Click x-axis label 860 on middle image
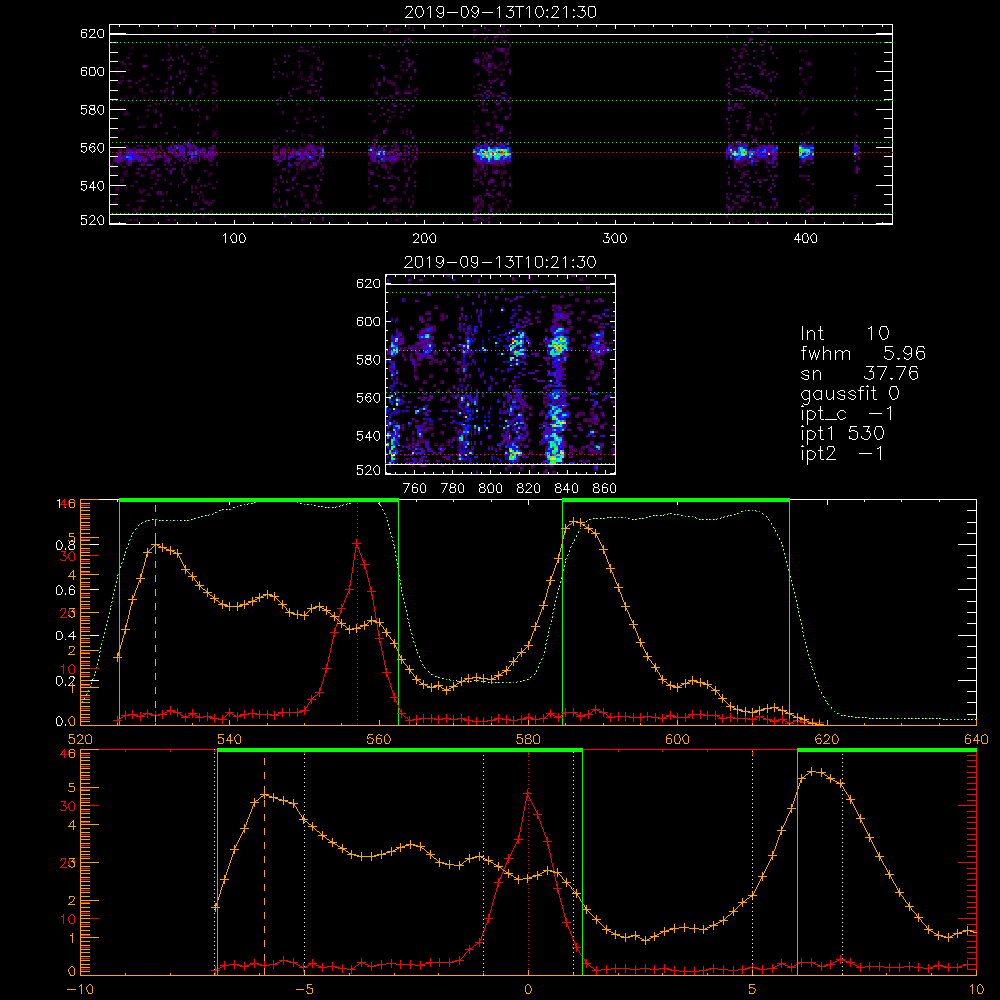This screenshot has width=1000, height=1000. click(604, 488)
